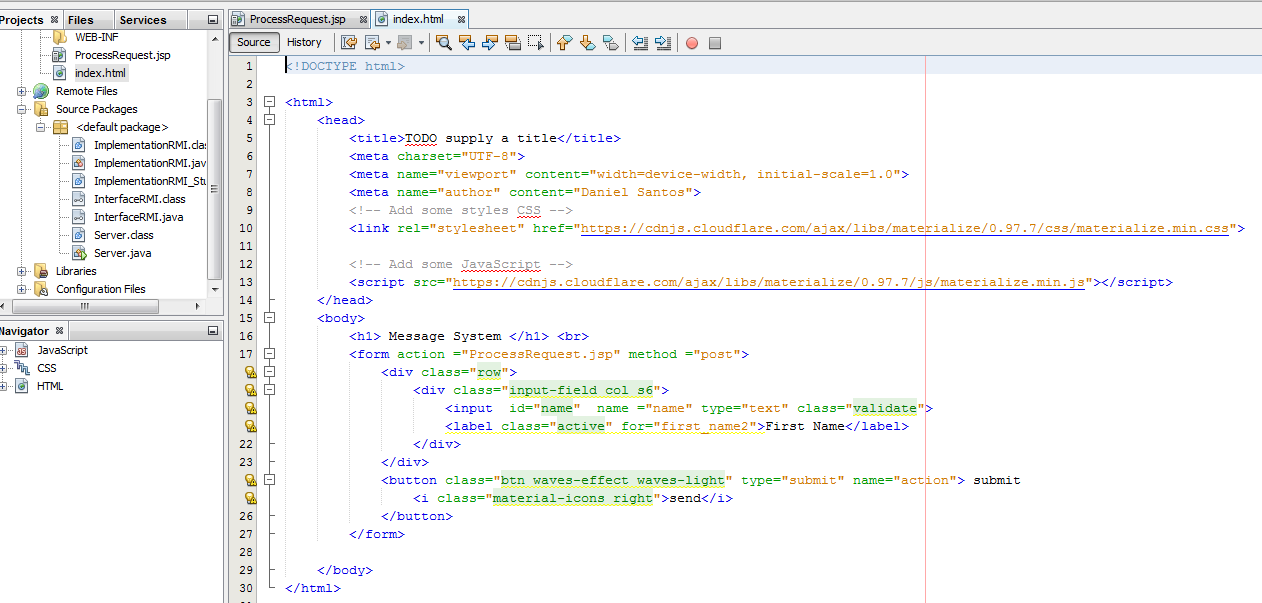
Task: Expand the CSS node in Navigator
Action: pyautogui.click(x=4, y=368)
